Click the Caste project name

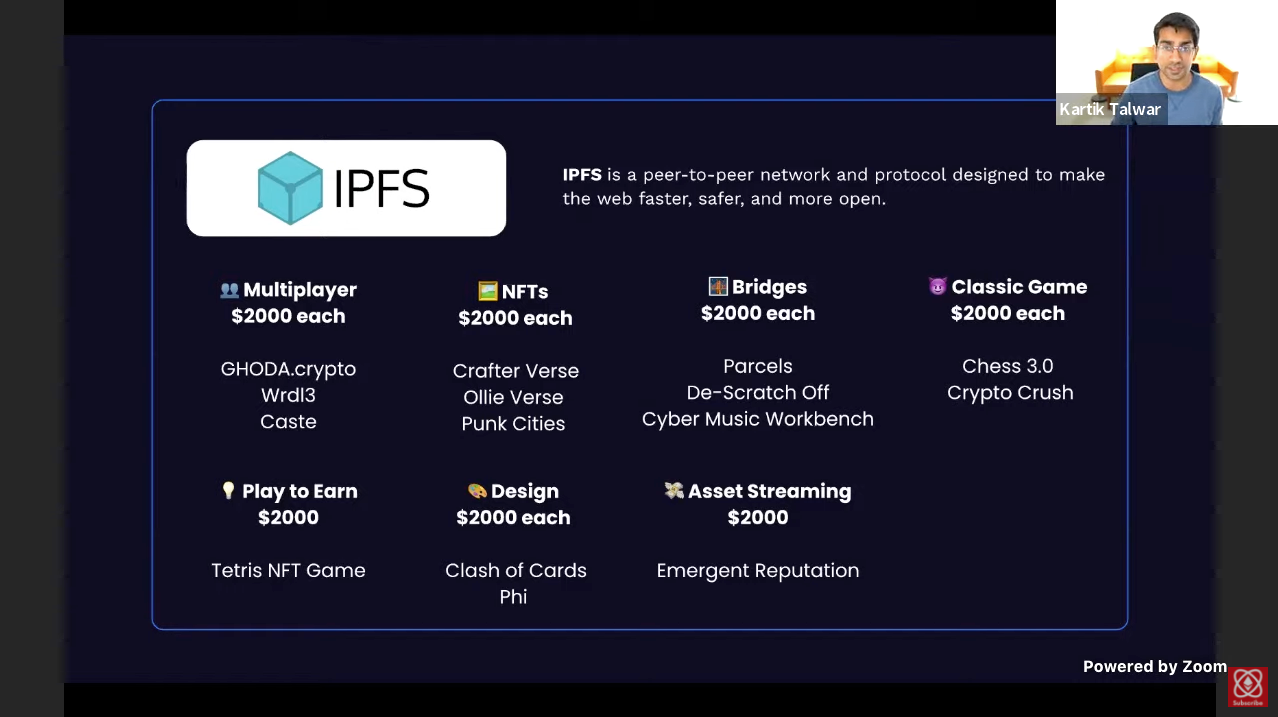pyautogui.click(x=288, y=421)
